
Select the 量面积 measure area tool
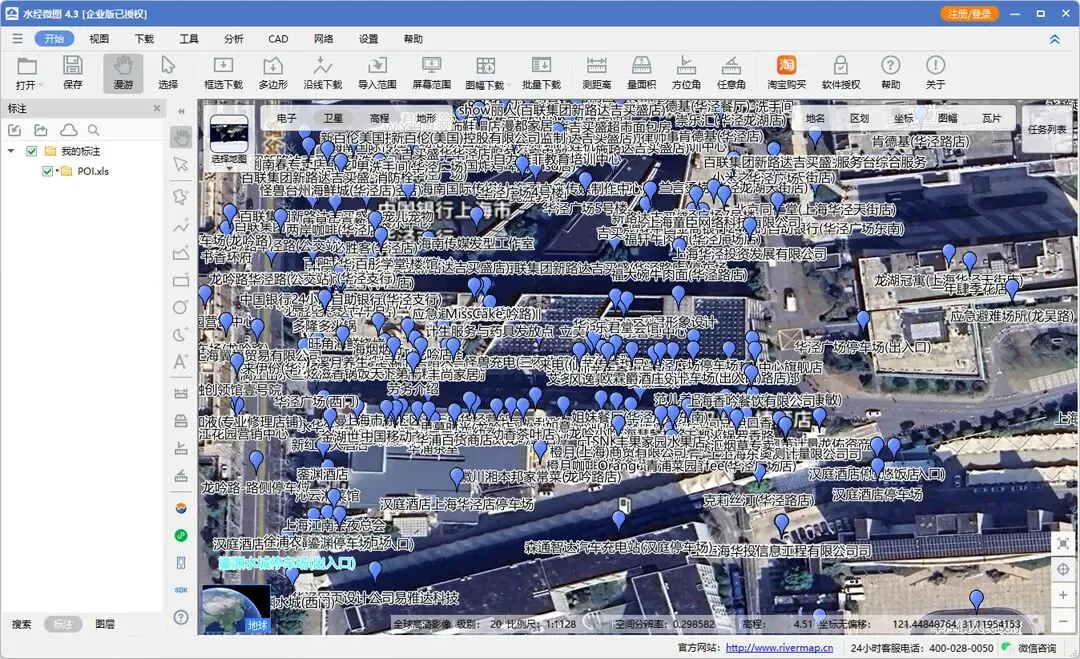pyautogui.click(x=641, y=73)
